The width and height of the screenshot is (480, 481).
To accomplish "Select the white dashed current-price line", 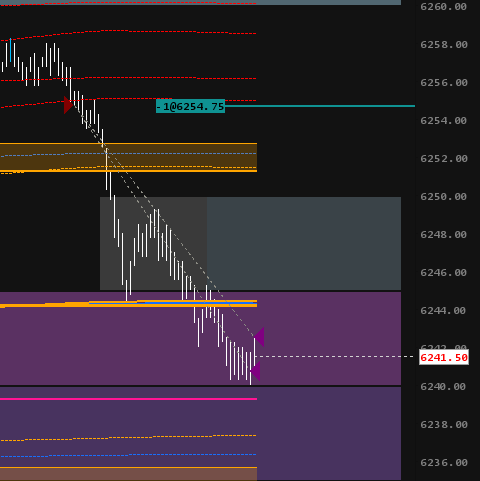I will 335,357.
